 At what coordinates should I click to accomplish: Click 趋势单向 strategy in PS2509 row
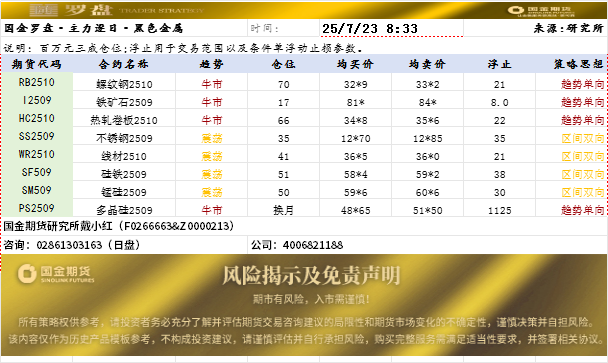click(582, 210)
